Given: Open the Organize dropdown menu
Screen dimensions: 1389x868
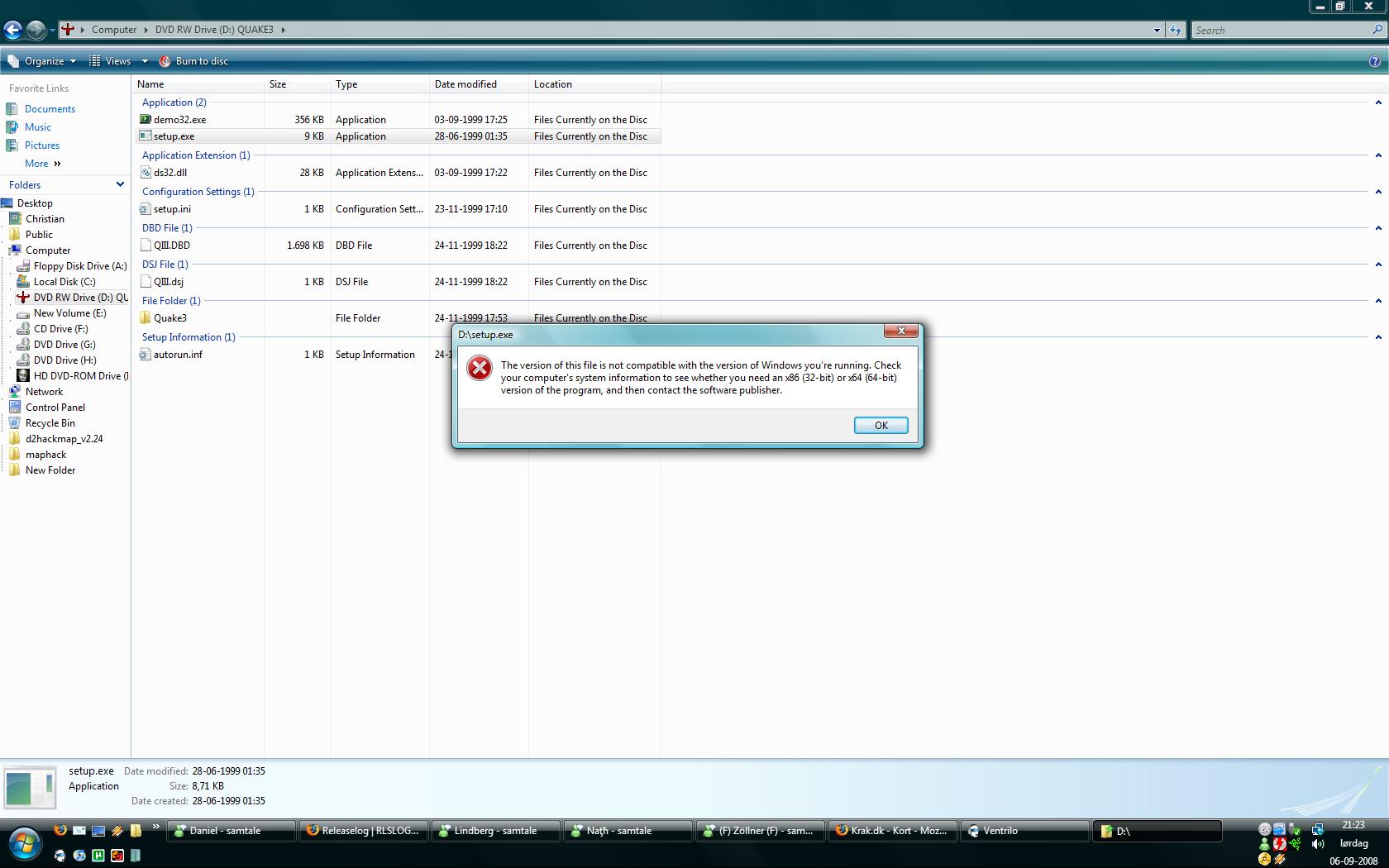Looking at the screenshot, I should click(x=43, y=61).
